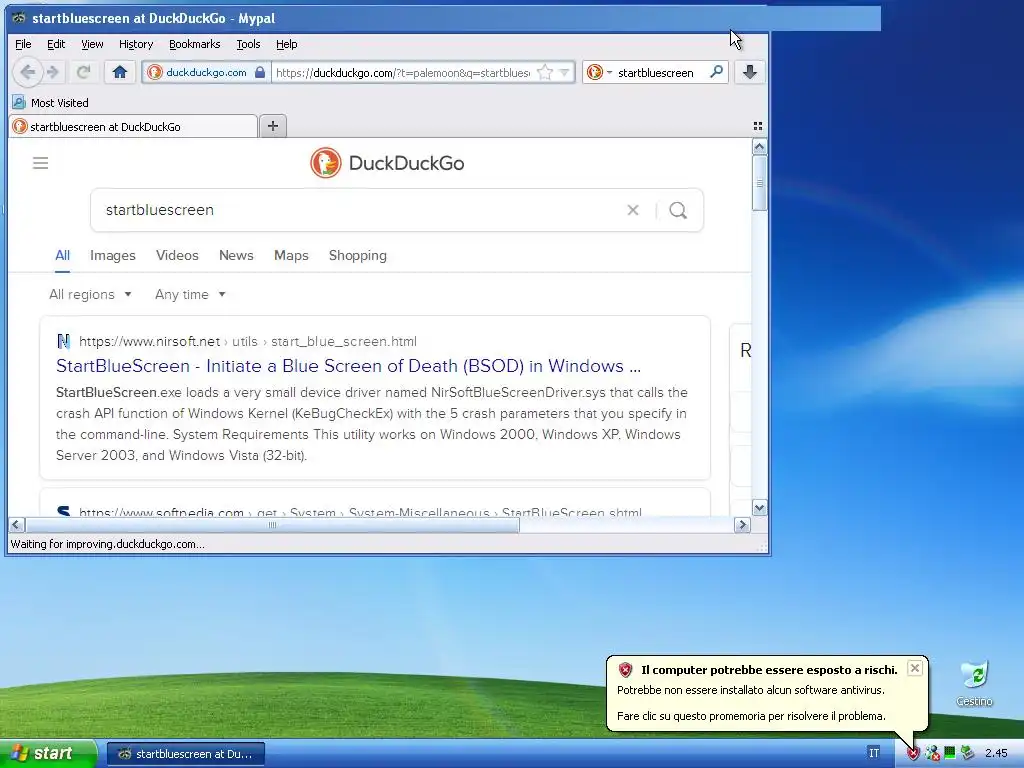Open a new tab with the plus button

(x=273, y=125)
